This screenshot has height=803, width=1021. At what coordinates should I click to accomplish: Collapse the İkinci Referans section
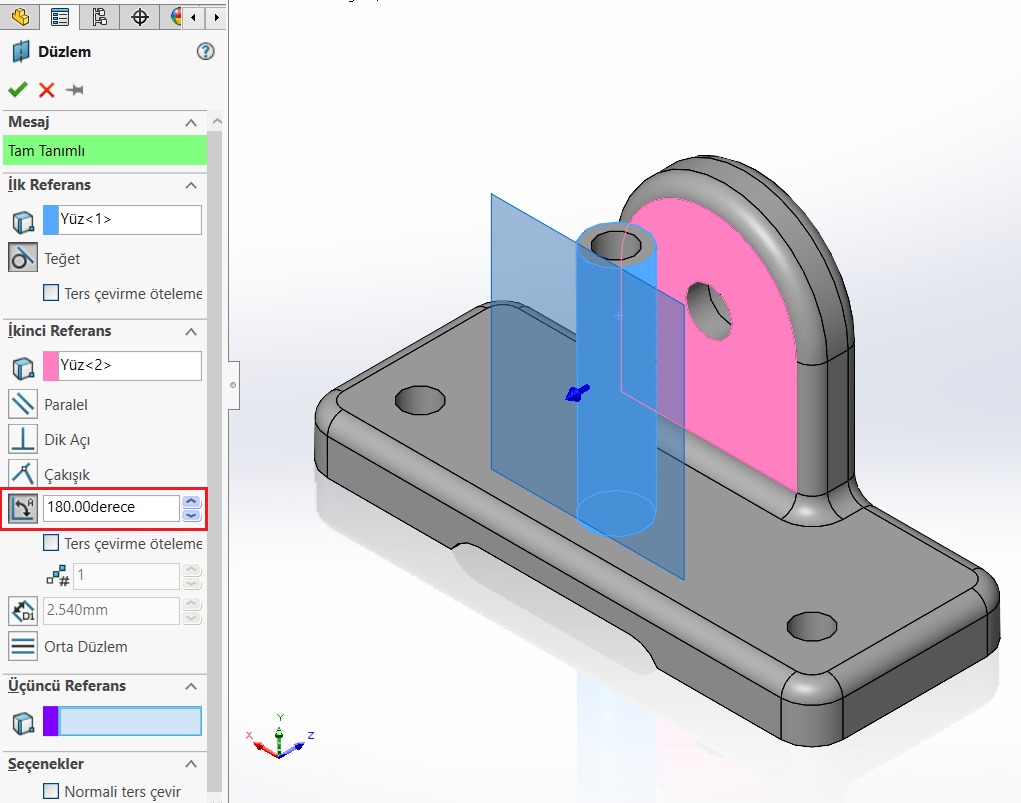[x=191, y=331]
